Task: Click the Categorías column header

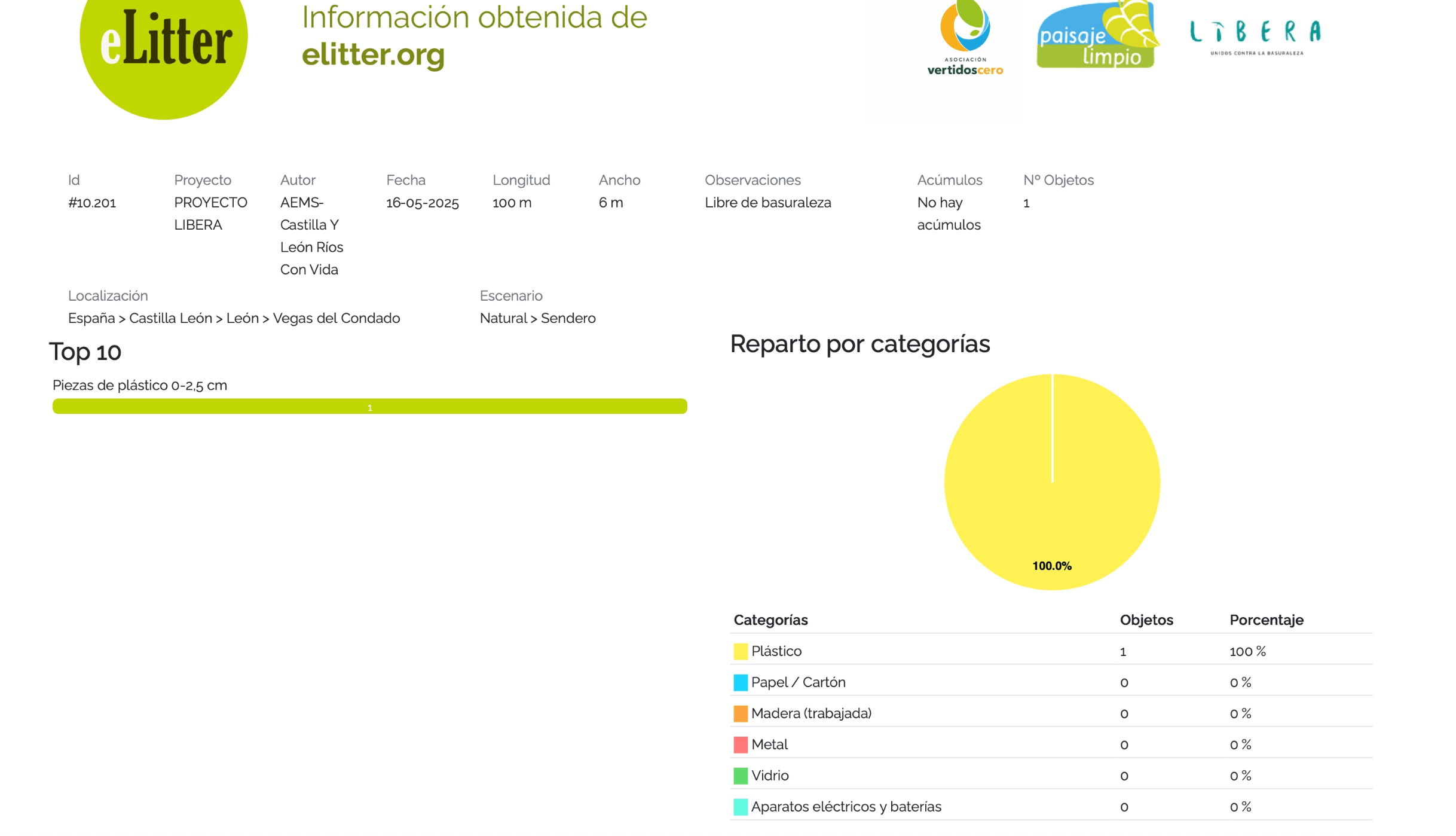Action: [x=770, y=620]
